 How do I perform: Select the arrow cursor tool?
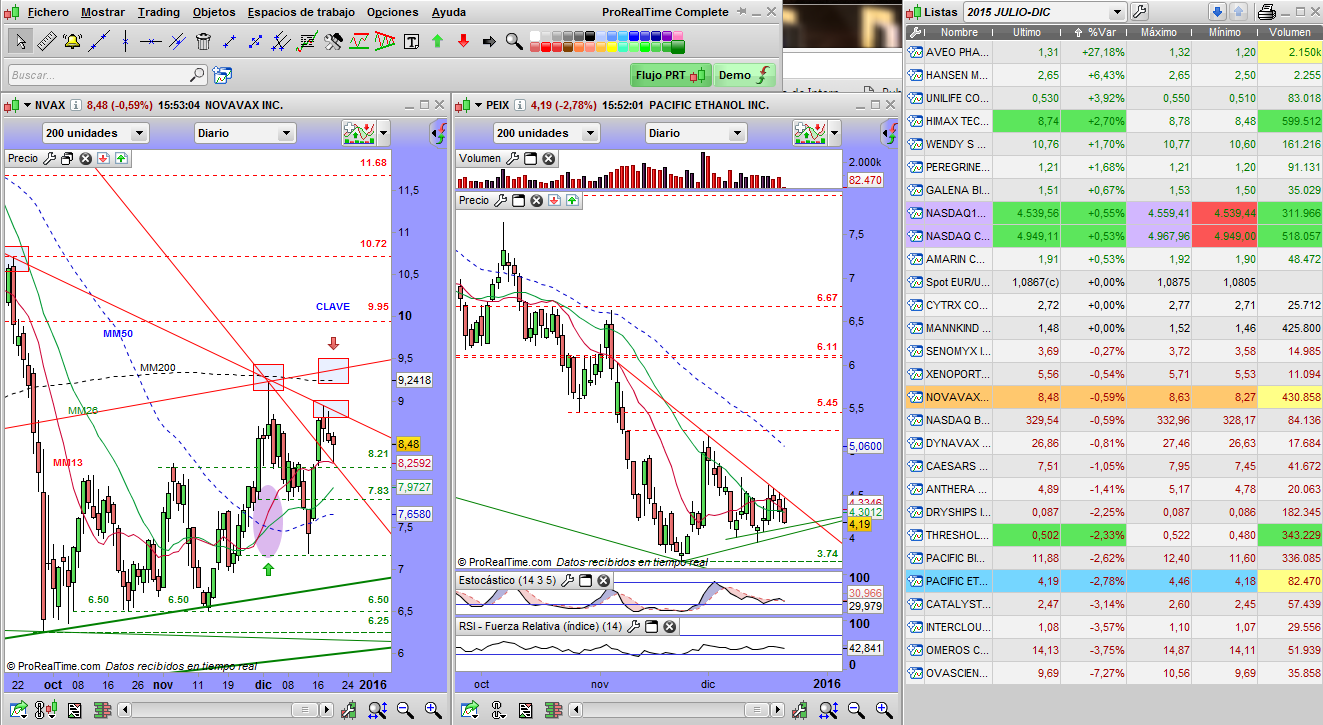coord(20,42)
